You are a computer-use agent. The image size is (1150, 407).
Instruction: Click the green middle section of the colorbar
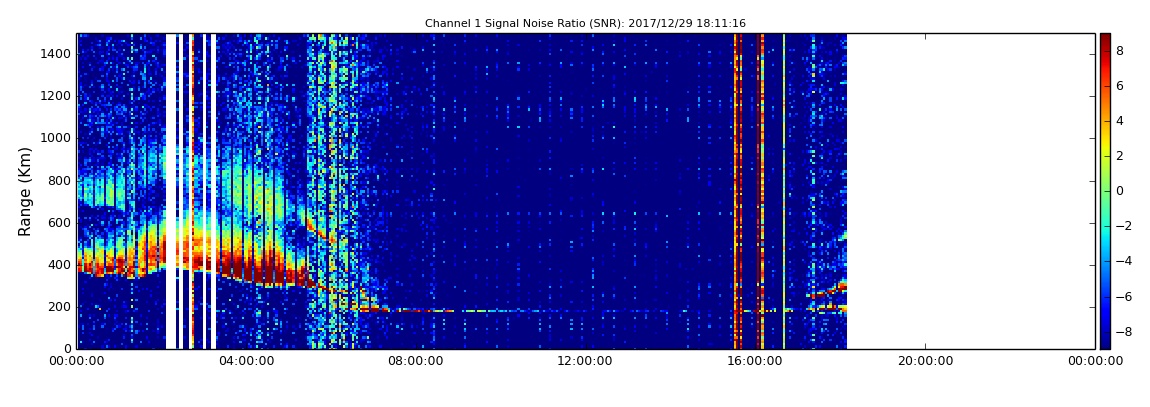click(1105, 191)
